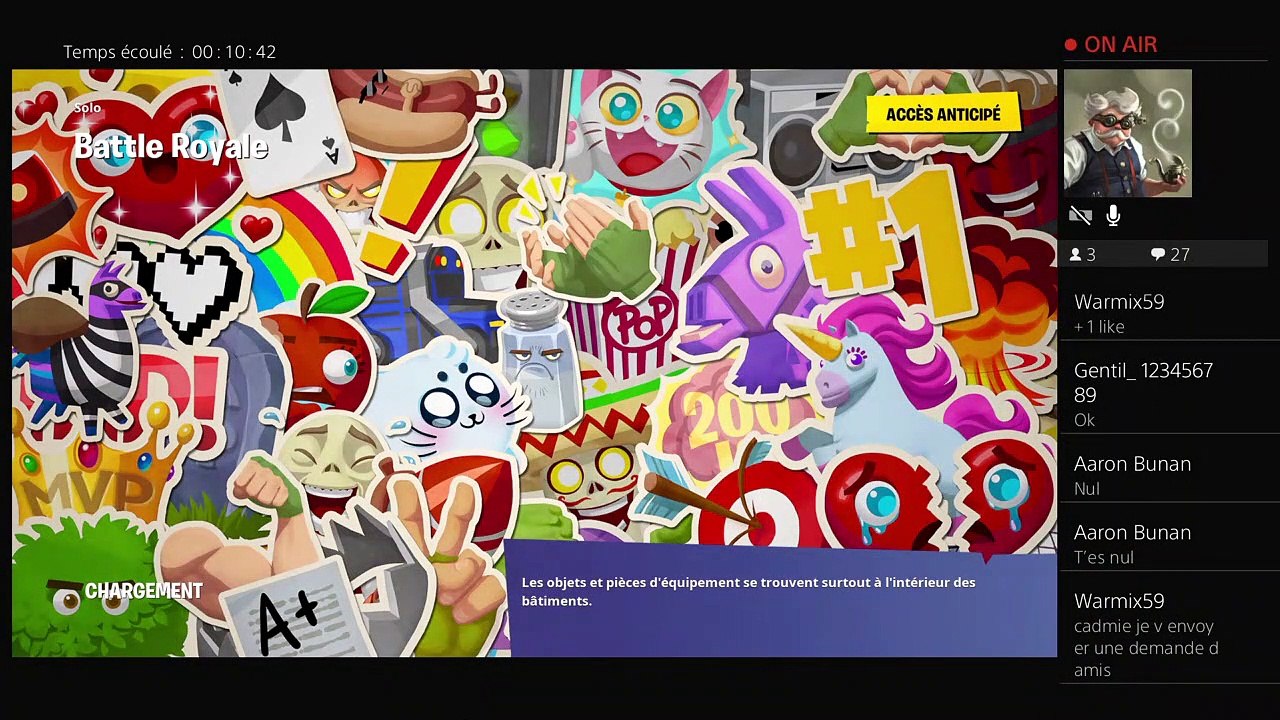The height and width of the screenshot is (720, 1280).
Task: Click the viewers person icon beside 3
Action: click(1075, 255)
